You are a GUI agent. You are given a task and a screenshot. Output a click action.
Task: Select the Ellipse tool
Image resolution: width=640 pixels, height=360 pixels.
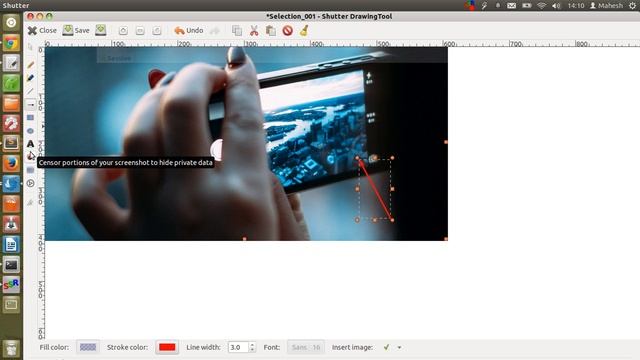point(31,131)
